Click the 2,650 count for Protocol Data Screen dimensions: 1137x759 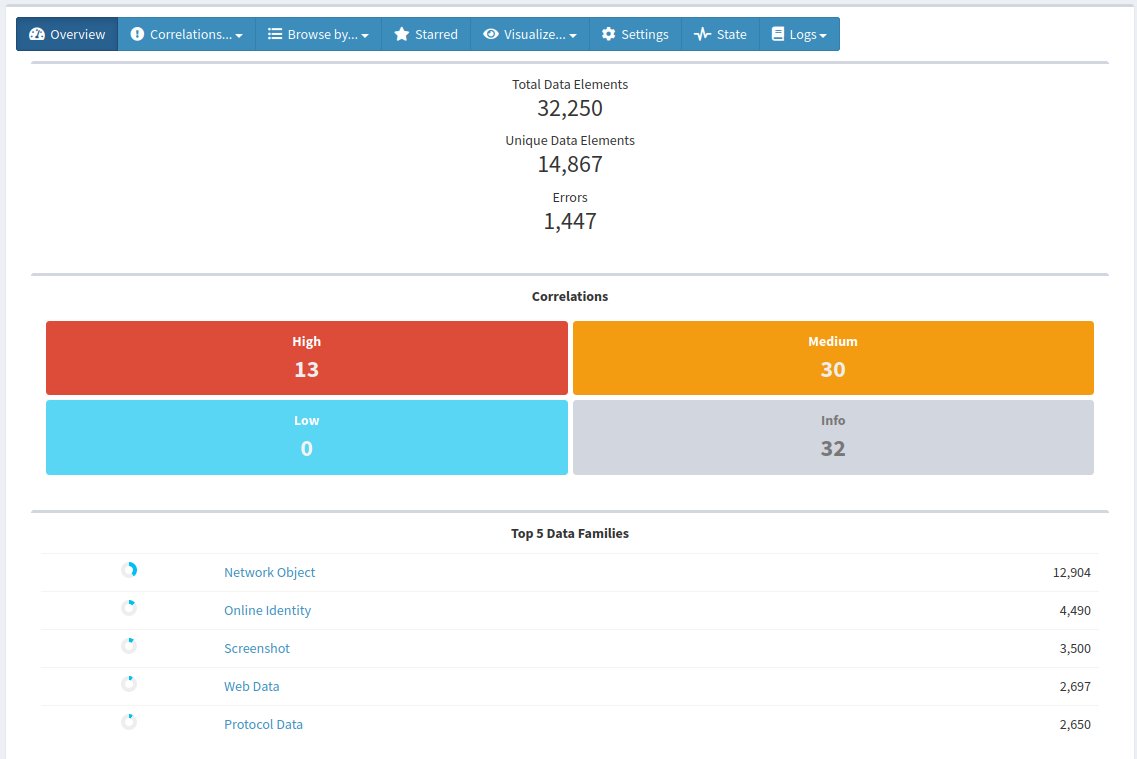[1075, 724]
